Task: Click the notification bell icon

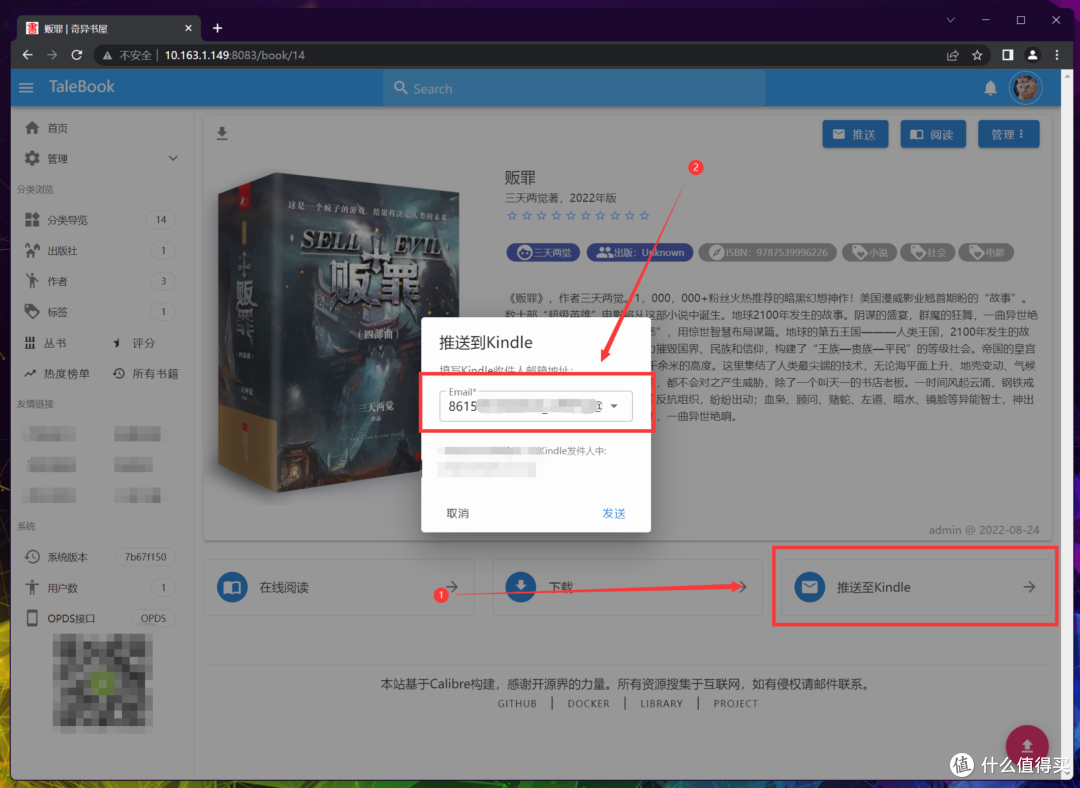Action: click(x=990, y=88)
